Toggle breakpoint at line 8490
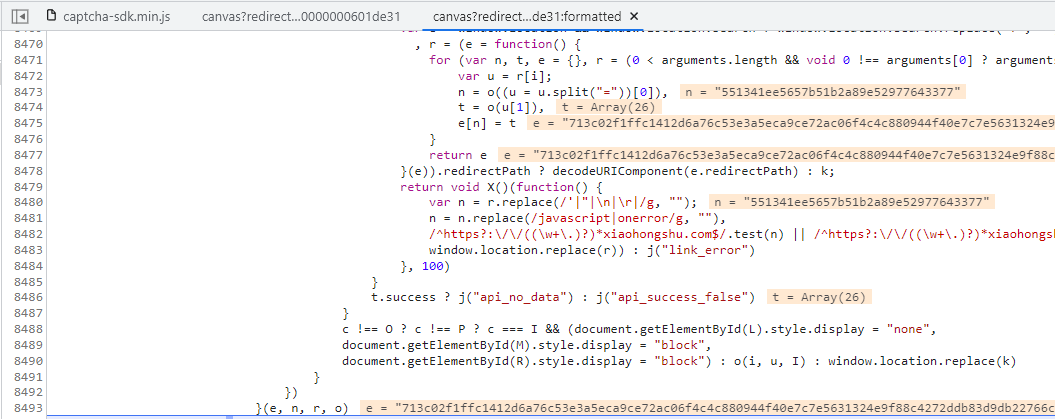 29,360
